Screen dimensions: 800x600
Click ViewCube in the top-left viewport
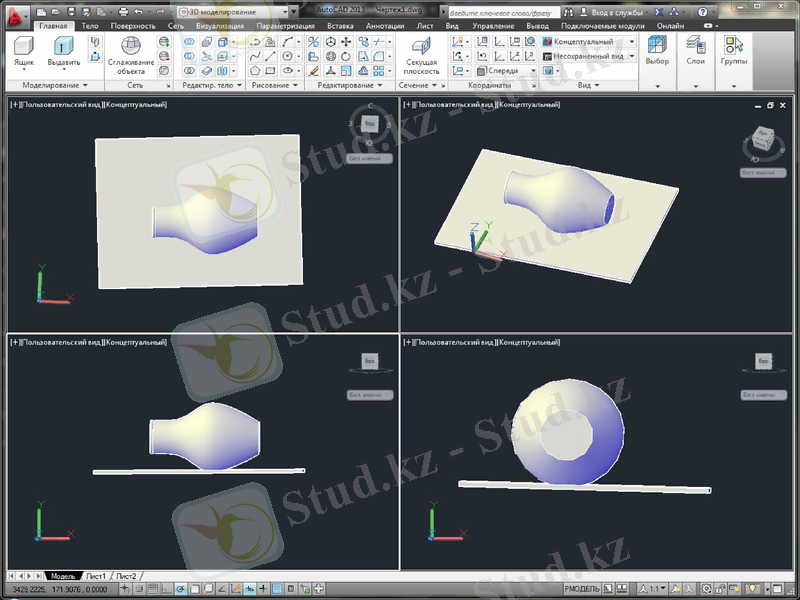coord(369,124)
